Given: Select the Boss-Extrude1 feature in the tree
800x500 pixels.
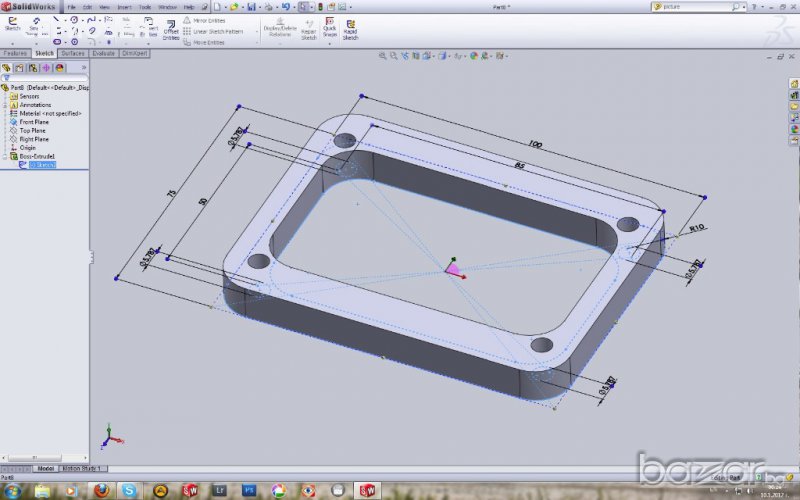Looking at the screenshot, I should point(37,156).
